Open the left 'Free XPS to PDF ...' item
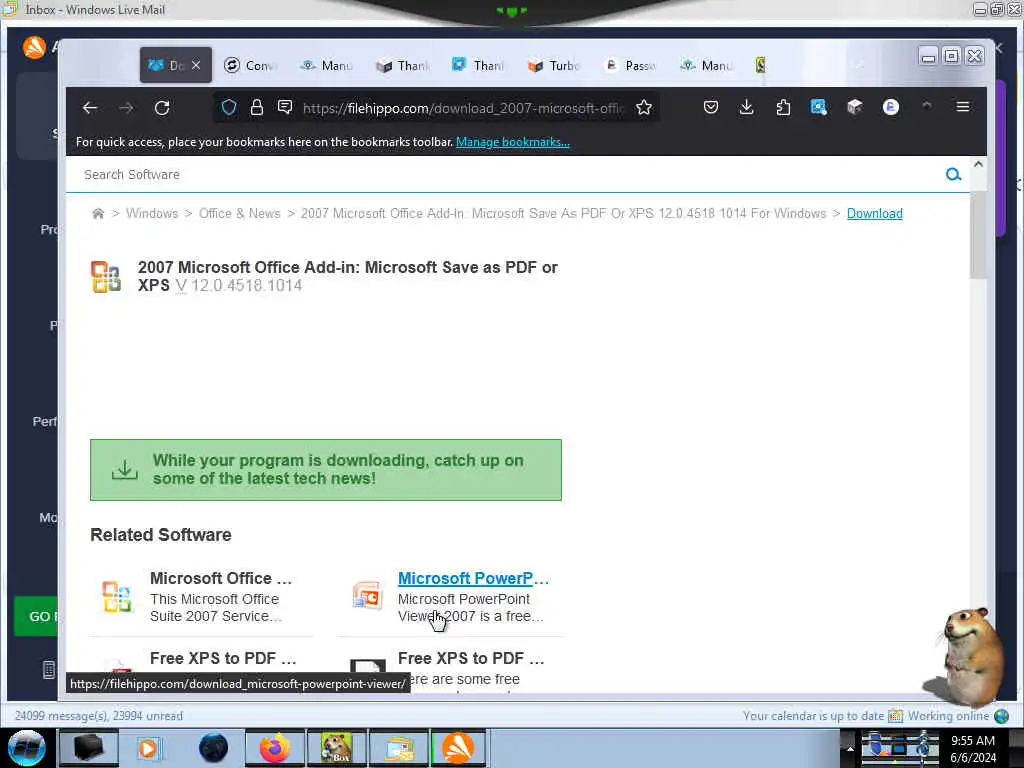Screen dimensions: 1024x768 223,658
